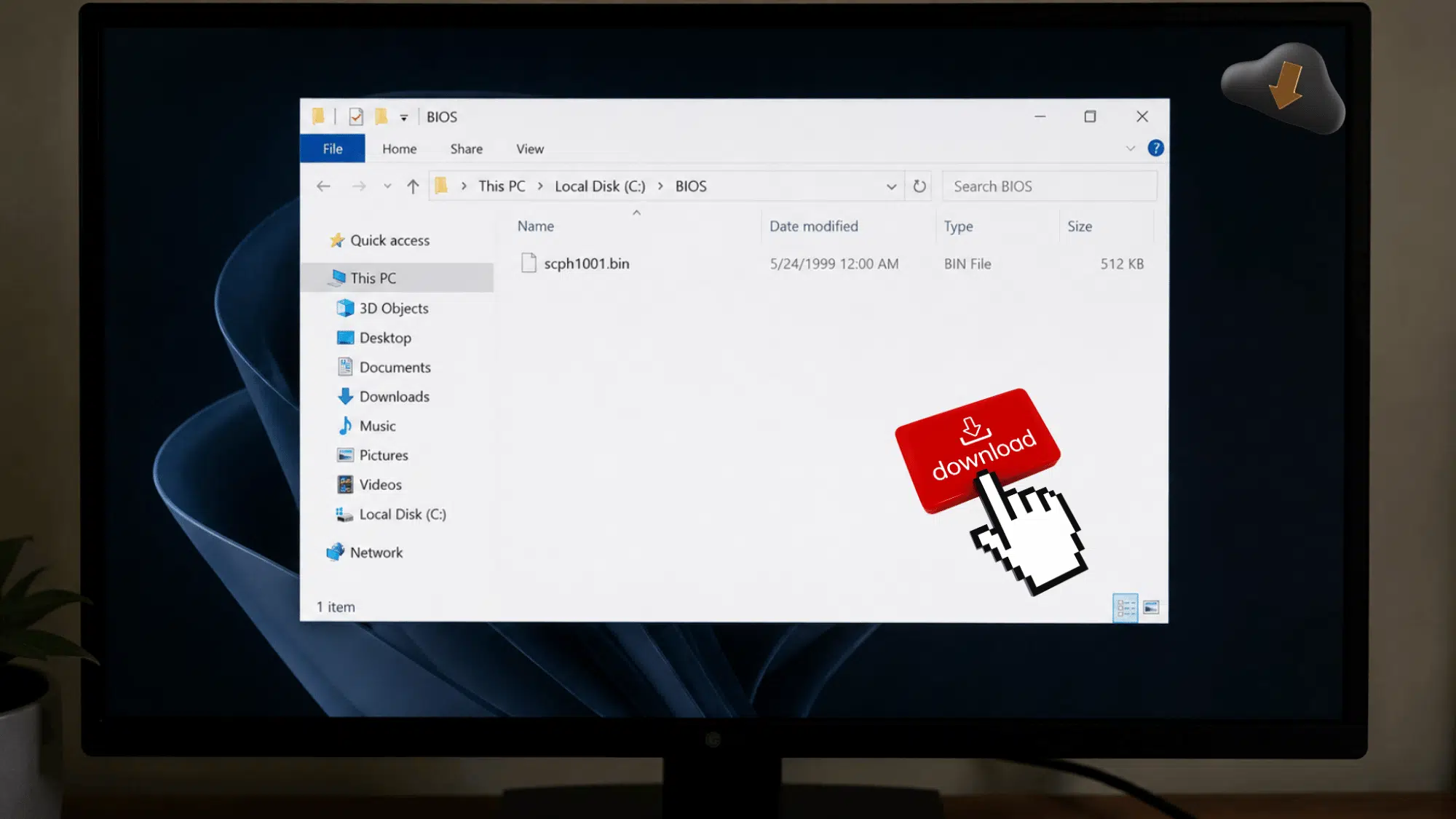Image resolution: width=1456 pixels, height=819 pixels.
Task: Expand chevron before This PC in breadcrumb
Action: click(464, 186)
